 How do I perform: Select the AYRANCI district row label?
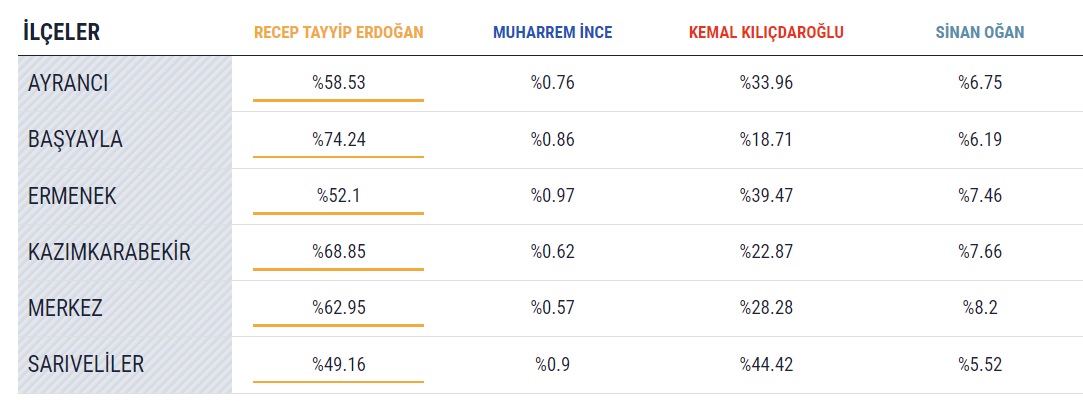click(x=68, y=83)
